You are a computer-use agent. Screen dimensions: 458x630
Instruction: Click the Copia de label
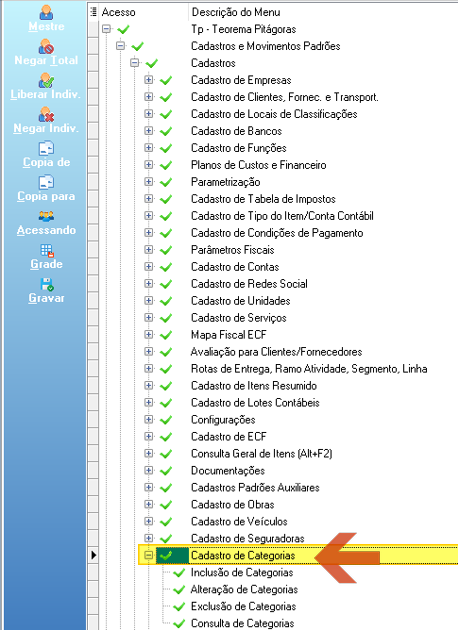click(x=46, y=162)
